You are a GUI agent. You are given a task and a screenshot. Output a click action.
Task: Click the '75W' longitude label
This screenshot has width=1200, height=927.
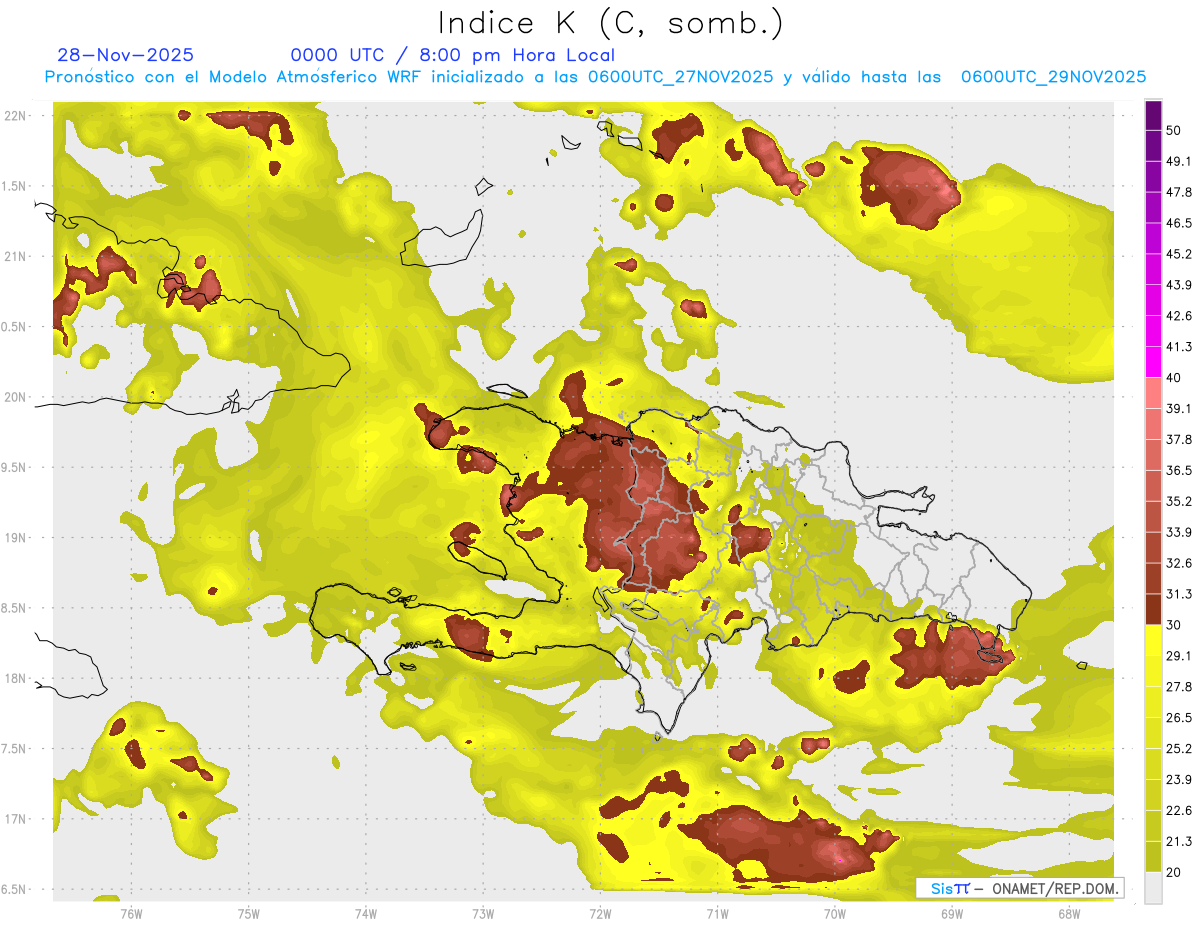pos(249,913)
